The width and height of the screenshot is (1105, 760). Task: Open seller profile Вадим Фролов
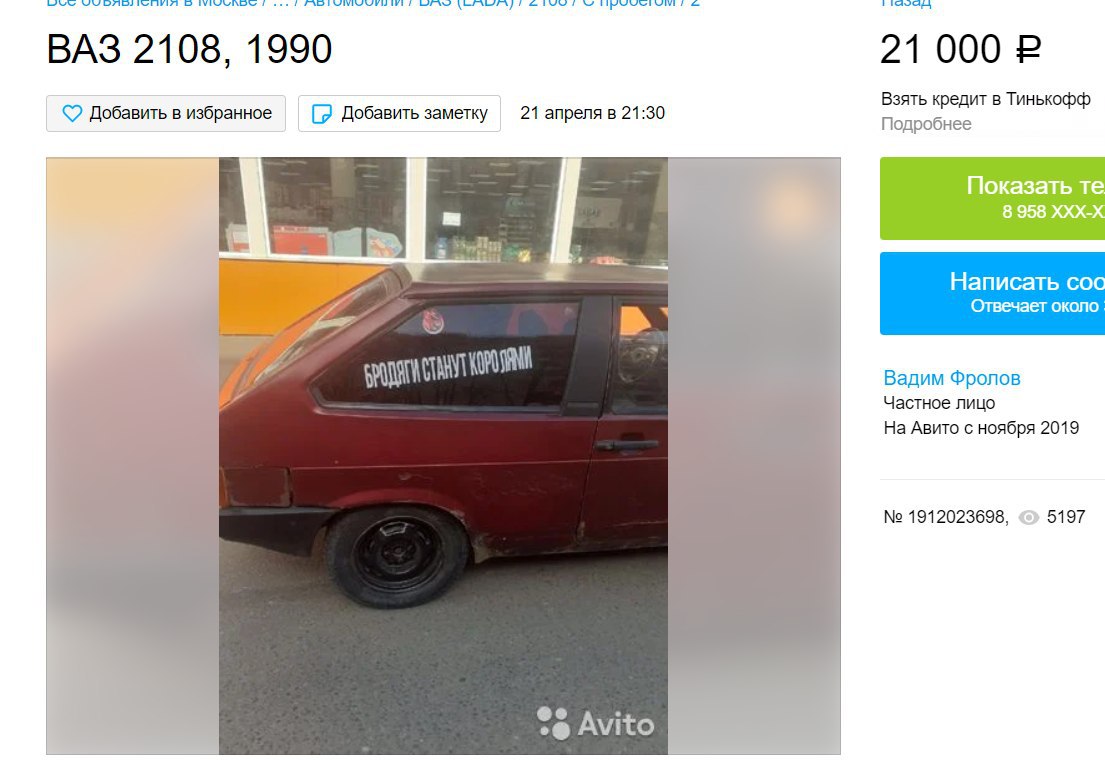pos(951,378)
